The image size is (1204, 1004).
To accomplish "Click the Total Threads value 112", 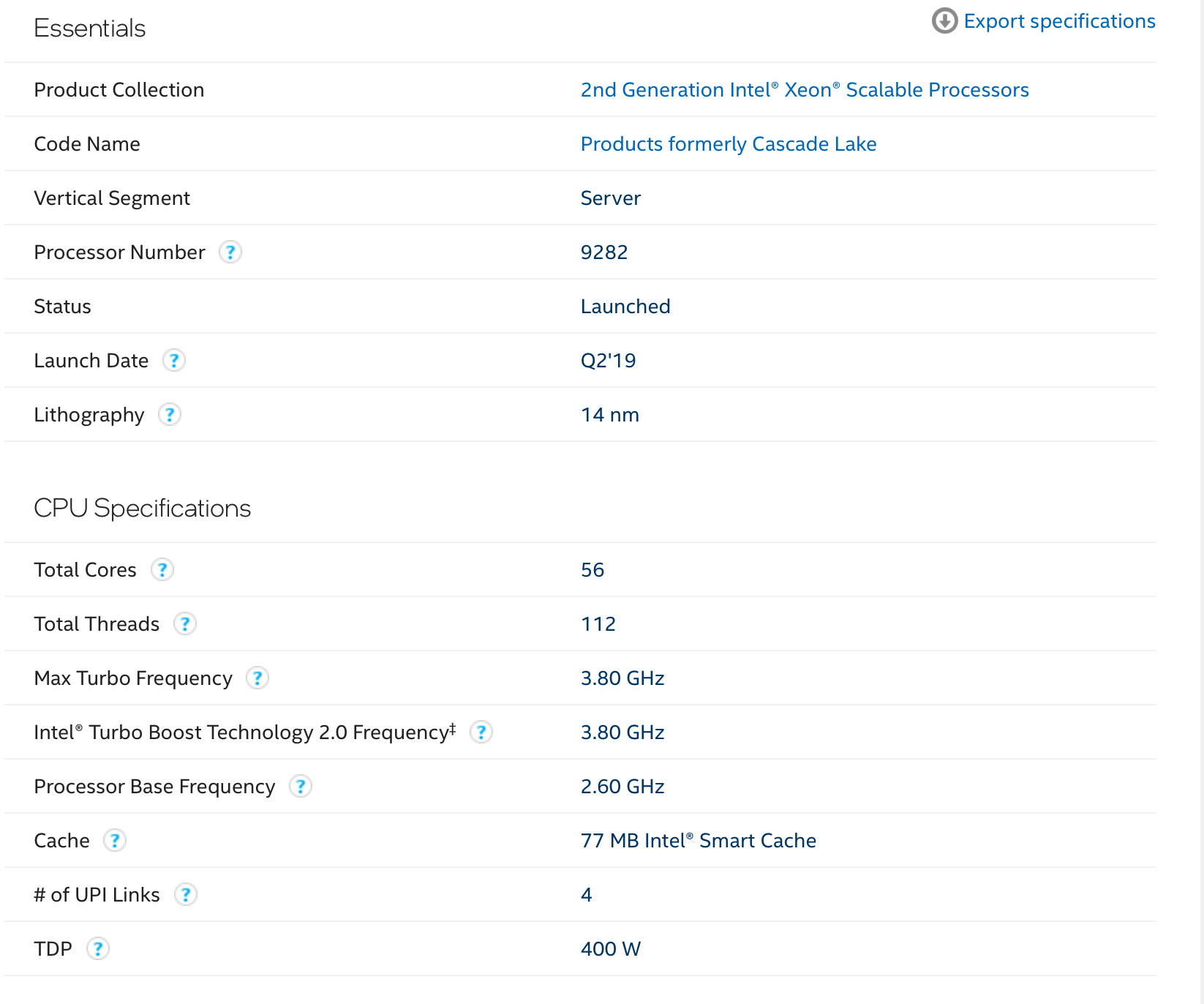I will click(598, 624).
